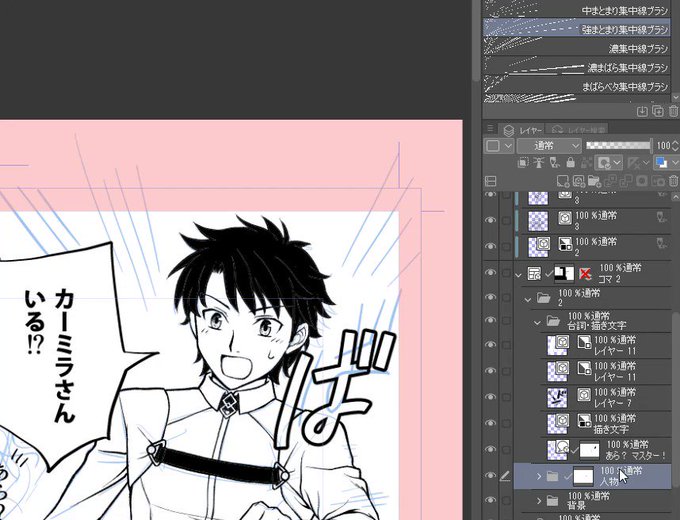The image size is (680, 520).
Task: Click the duplicate sub tool icon
Action: pos(658,111)
